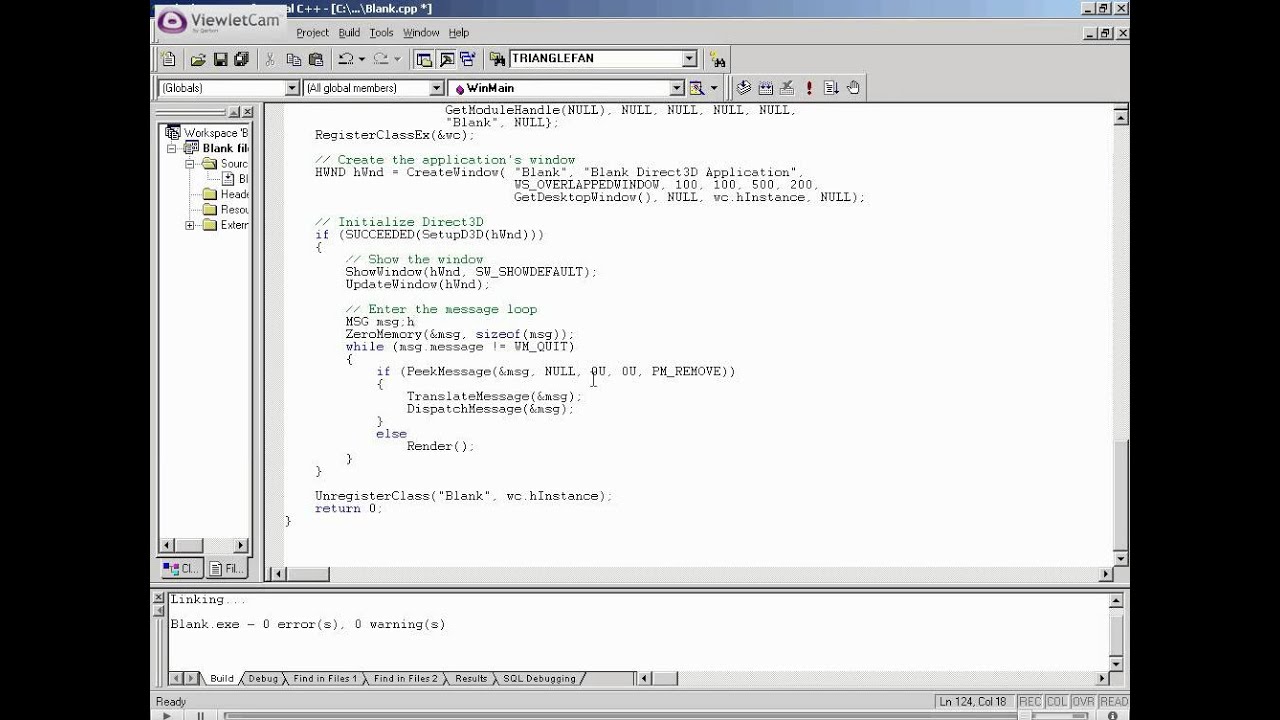Select the Find in Files 2 tab
The width and height of the screenshot is (1280, 720).
[405, 678]
